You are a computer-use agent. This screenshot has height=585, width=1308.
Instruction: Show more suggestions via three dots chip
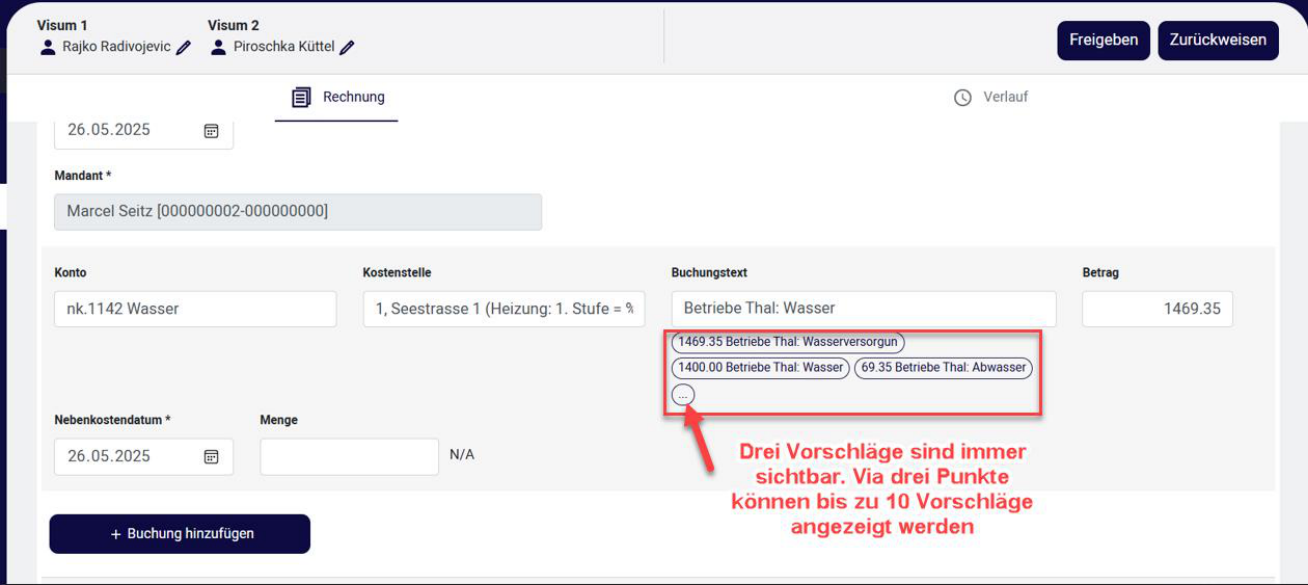point(683,395)
